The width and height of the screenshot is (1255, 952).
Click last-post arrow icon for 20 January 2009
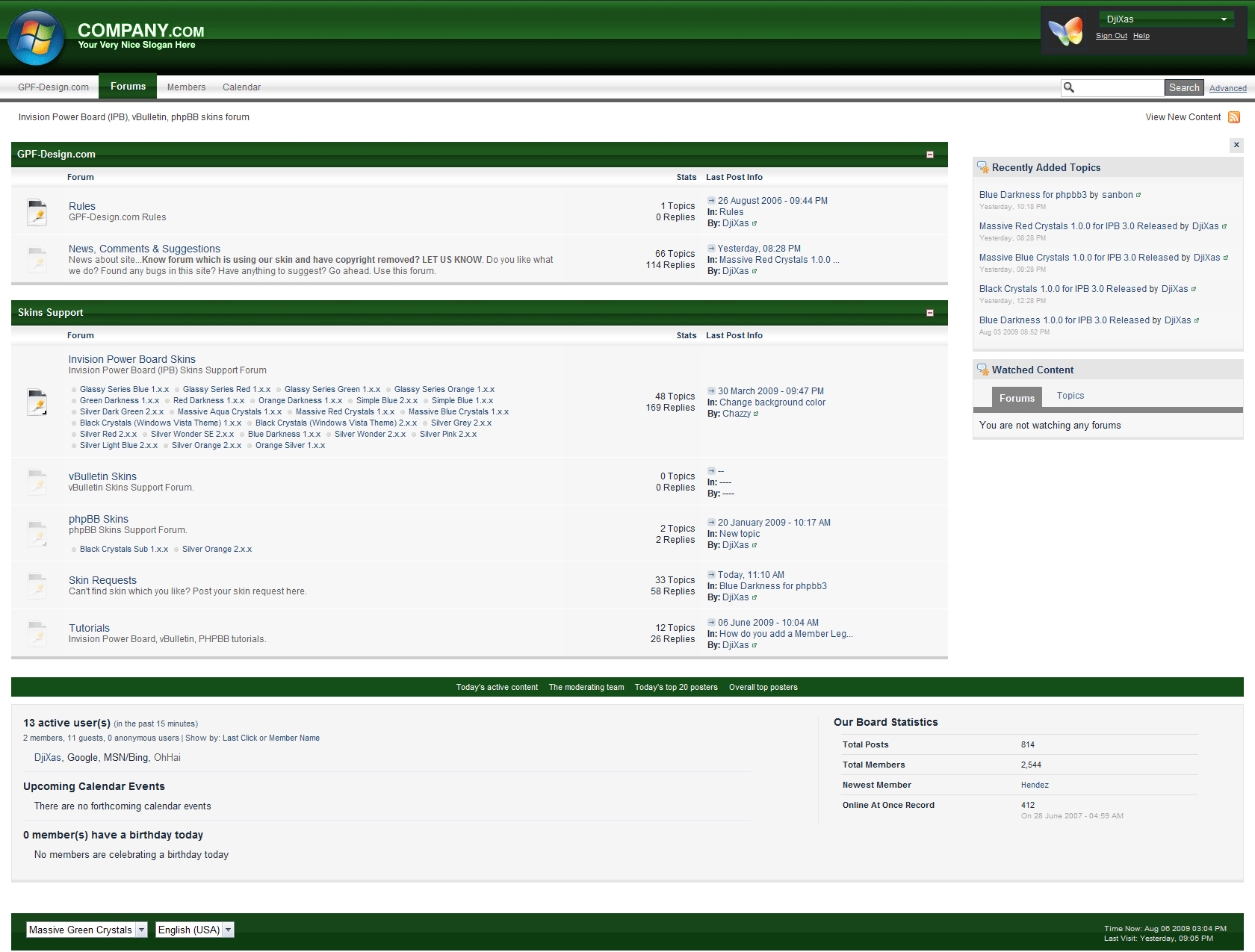711,523
